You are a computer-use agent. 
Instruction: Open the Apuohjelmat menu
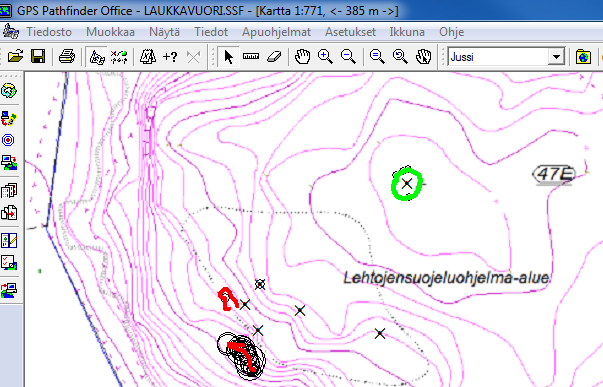[x=276, y=32]
